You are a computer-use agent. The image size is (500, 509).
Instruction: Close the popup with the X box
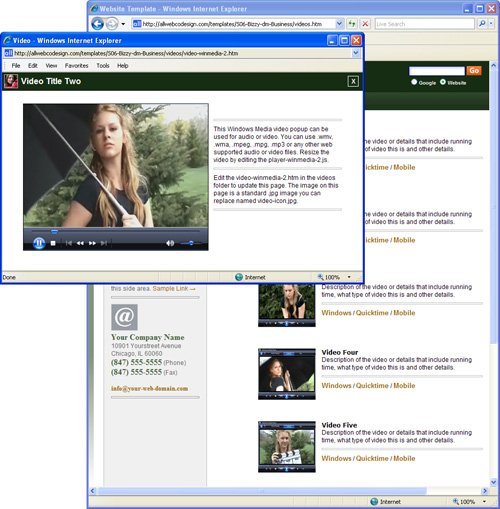pos(353,81)
